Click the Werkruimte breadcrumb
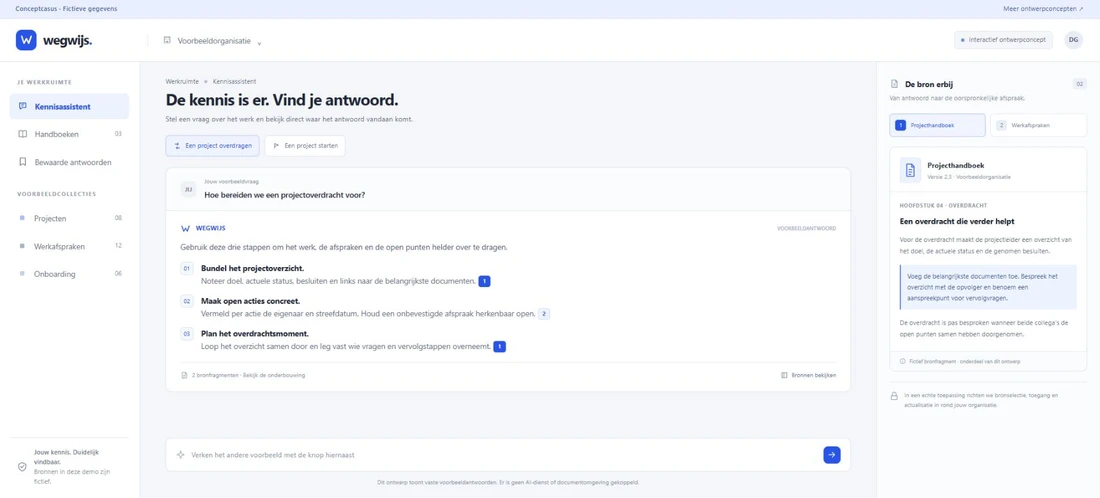 click(182, 82)
